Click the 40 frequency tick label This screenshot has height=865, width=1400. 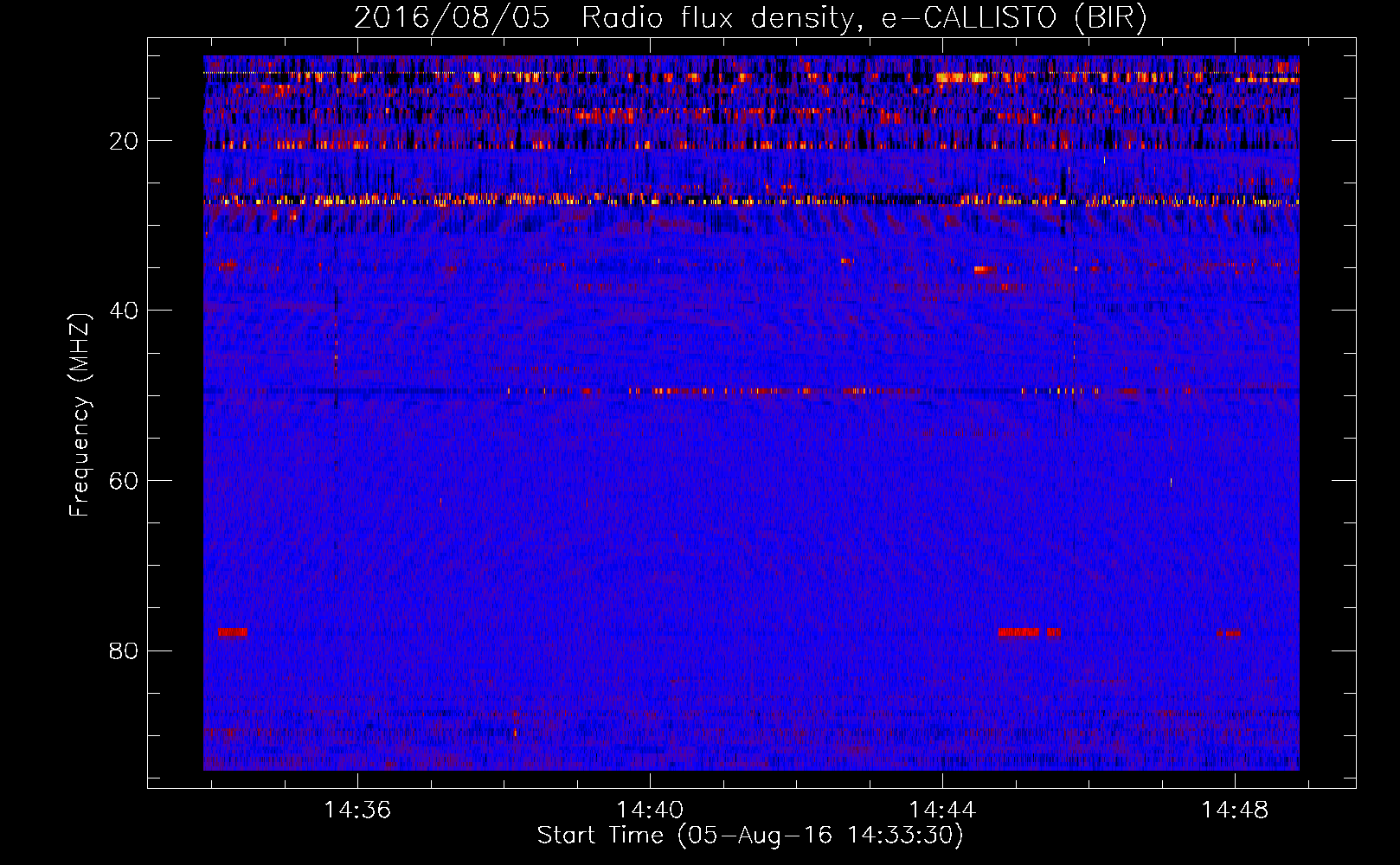click(125, 311)
